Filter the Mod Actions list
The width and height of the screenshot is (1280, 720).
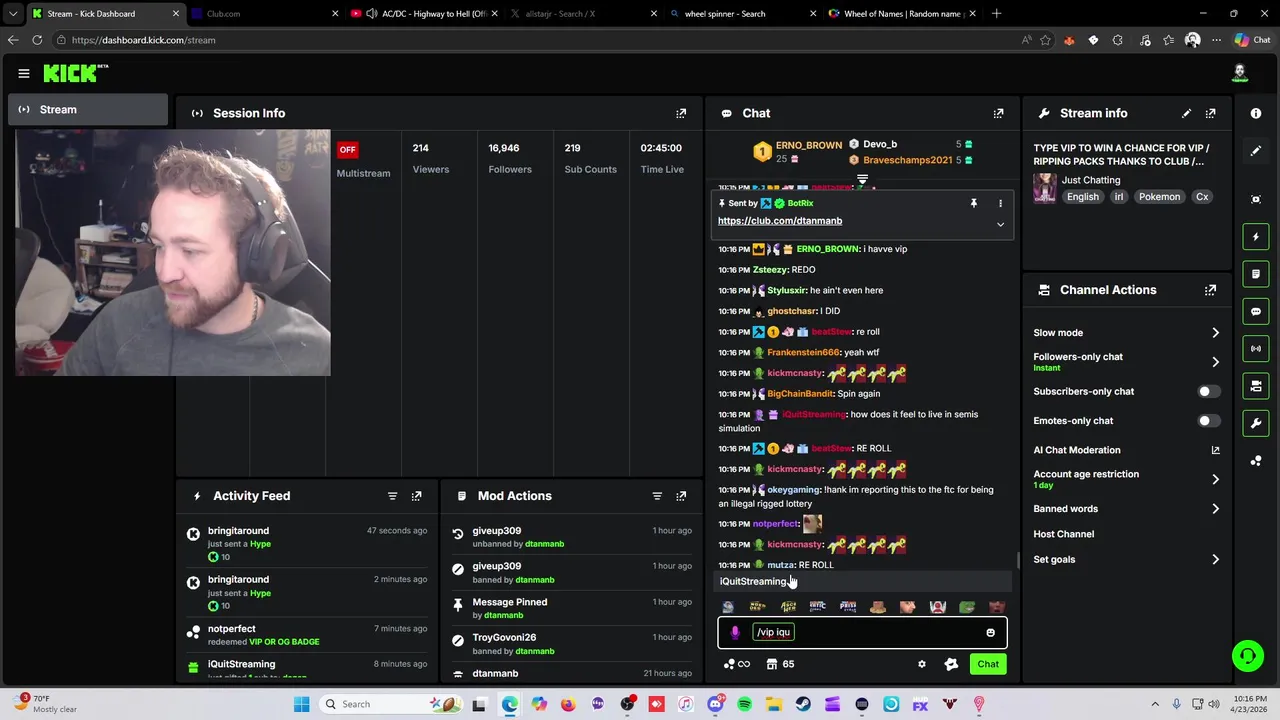pyautogui.click(x=657, y=496)
